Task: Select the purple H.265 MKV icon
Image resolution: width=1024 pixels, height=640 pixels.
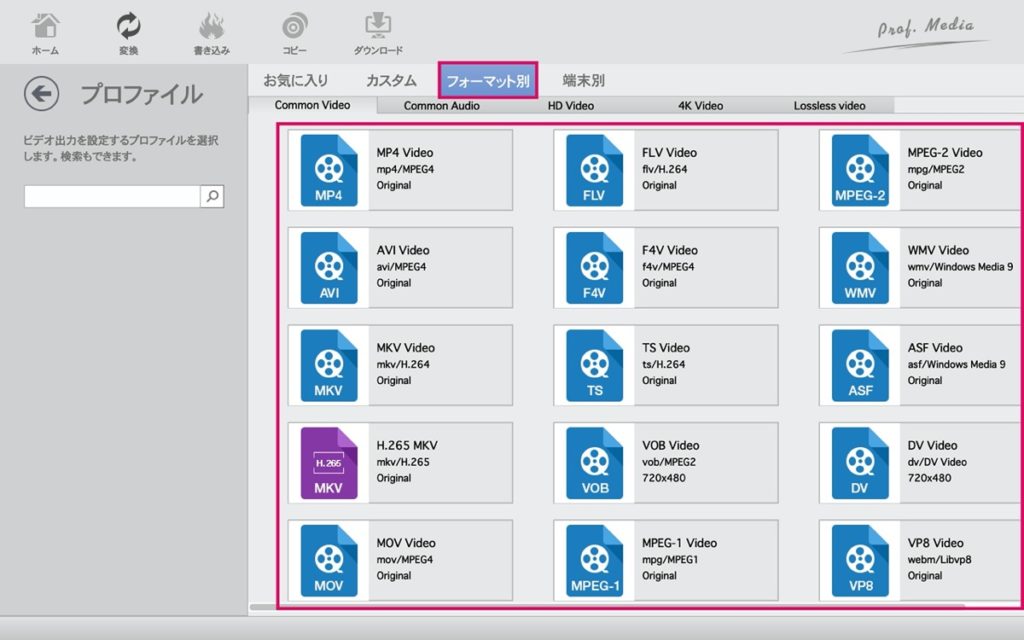Action: point(329,463)
